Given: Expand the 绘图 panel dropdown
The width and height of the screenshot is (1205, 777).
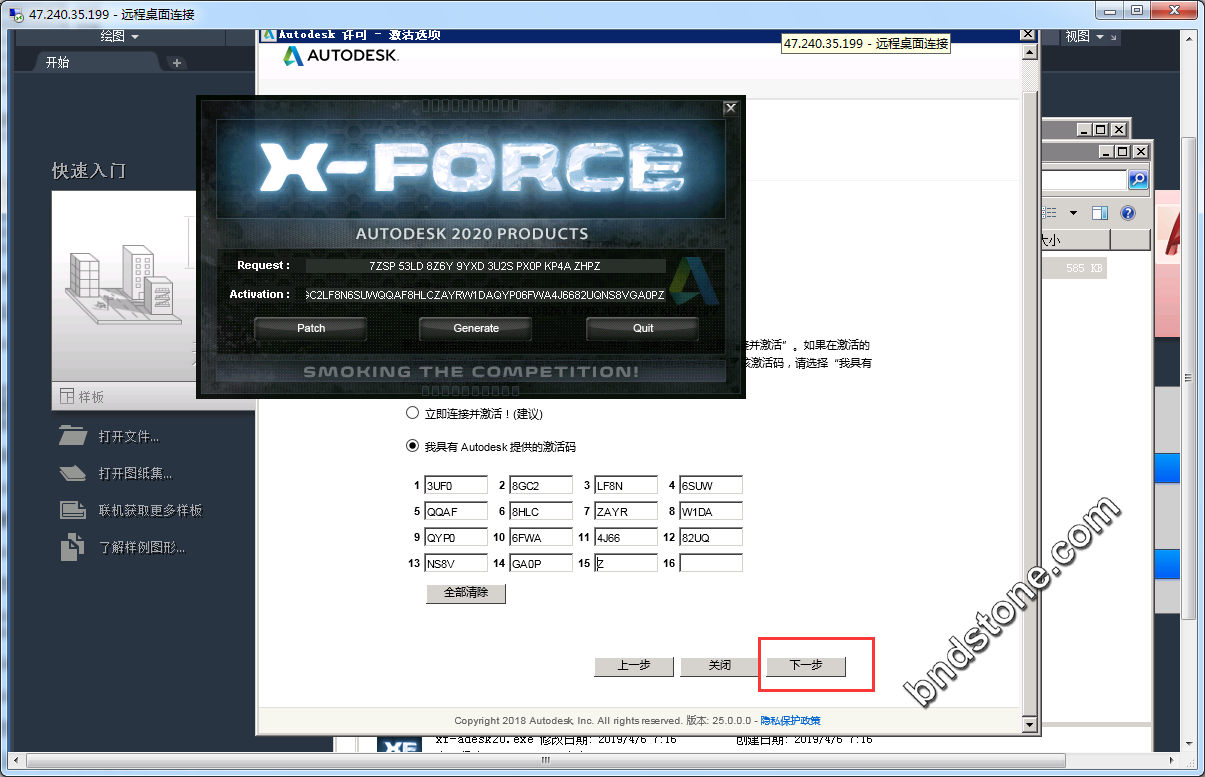Looking at the screenshot, I should 120,37.
